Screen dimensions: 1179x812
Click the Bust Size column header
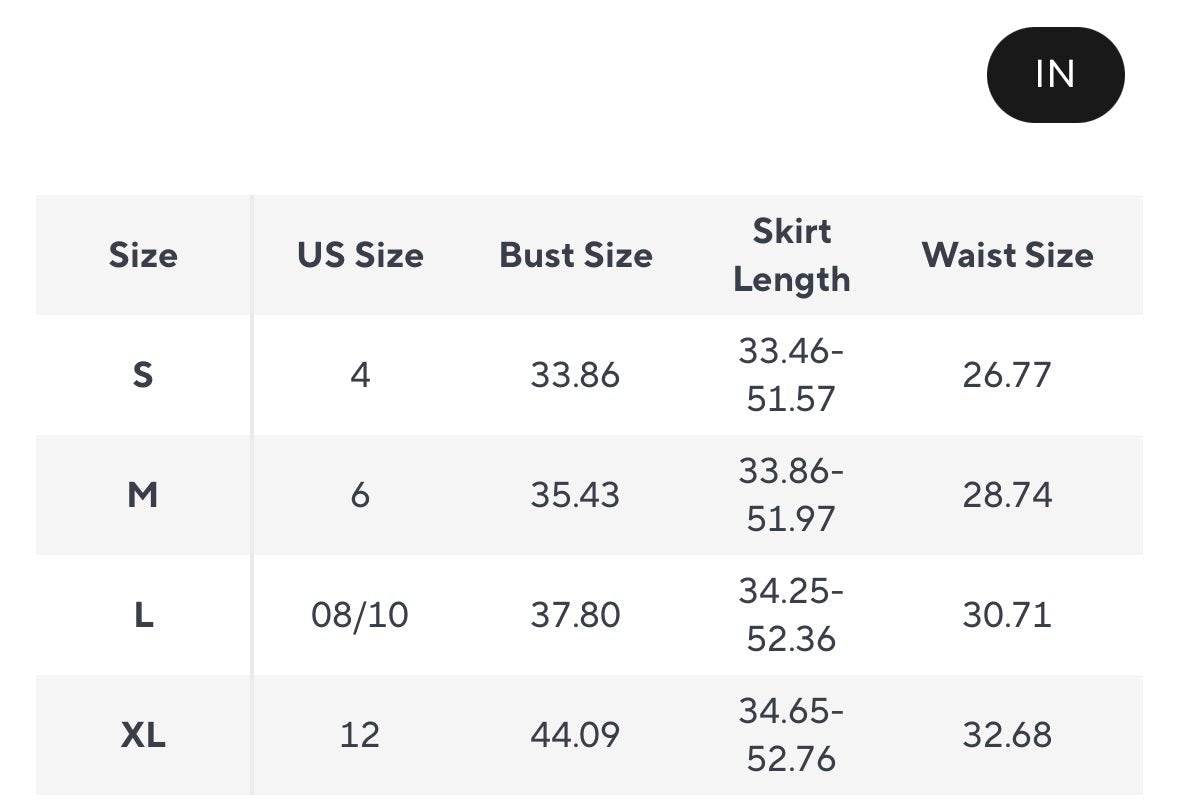(x=575, y=255)
